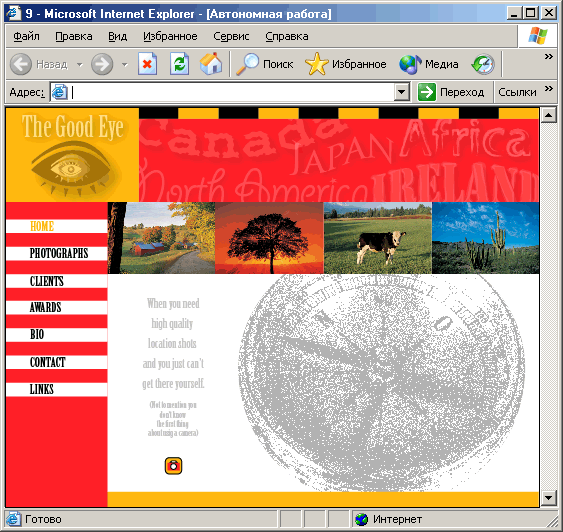Stop page loading with red X icon
The image size is (563, 532).
pyautogui.click(x=148, y=64)
